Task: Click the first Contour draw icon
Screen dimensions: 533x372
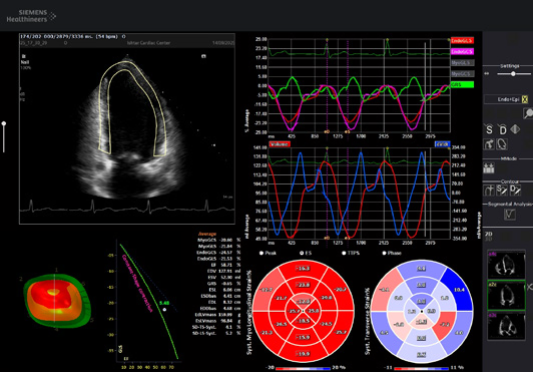Action: tap(489, 190)
